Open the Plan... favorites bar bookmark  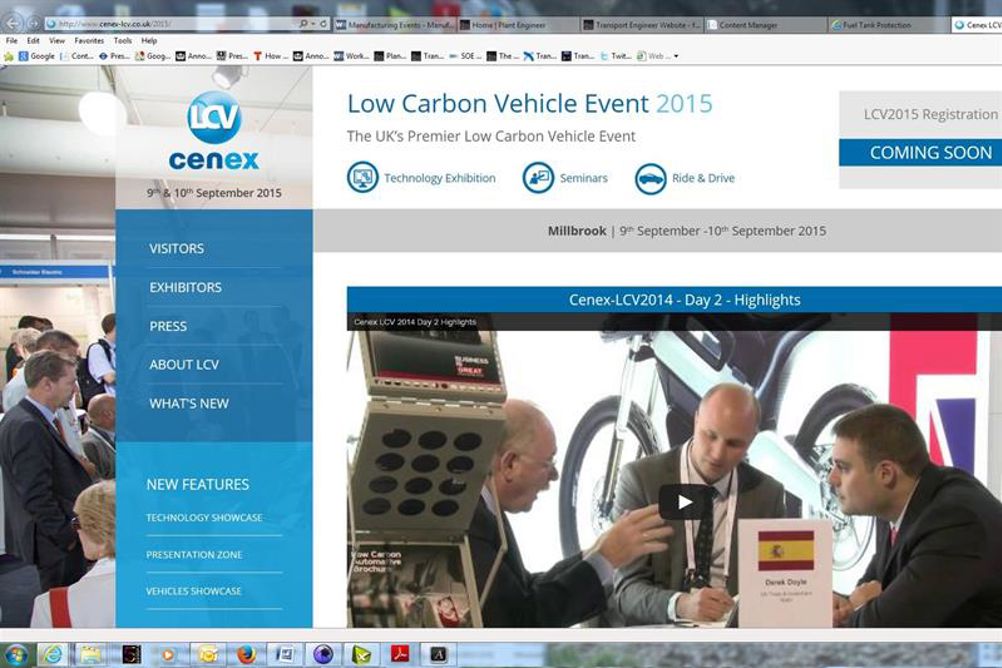pyautogui.click(x=390, y=56)
